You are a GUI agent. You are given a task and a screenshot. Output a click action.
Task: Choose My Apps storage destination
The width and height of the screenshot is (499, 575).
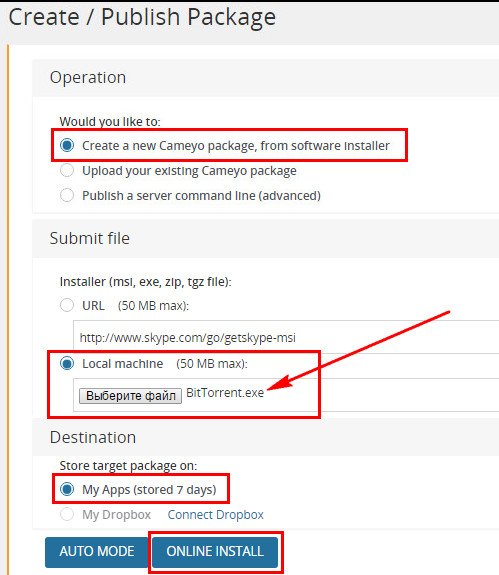[67, 489]
